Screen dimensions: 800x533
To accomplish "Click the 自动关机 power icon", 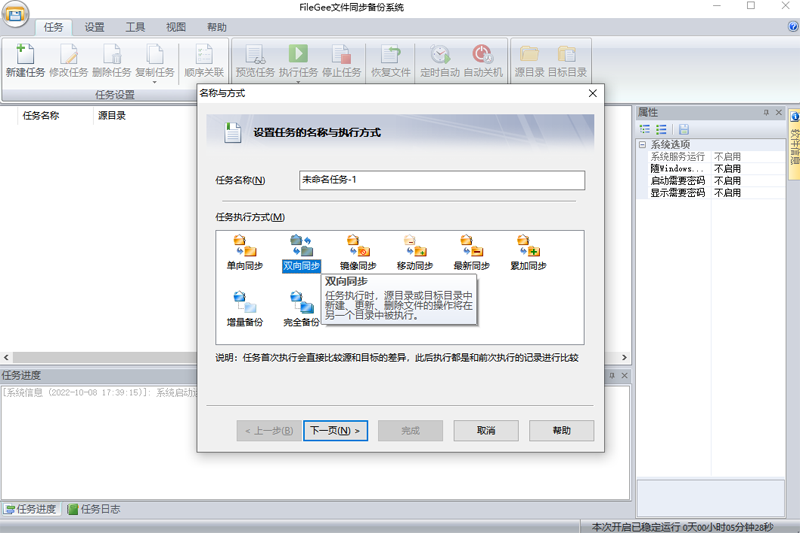I will click(483, 54).
